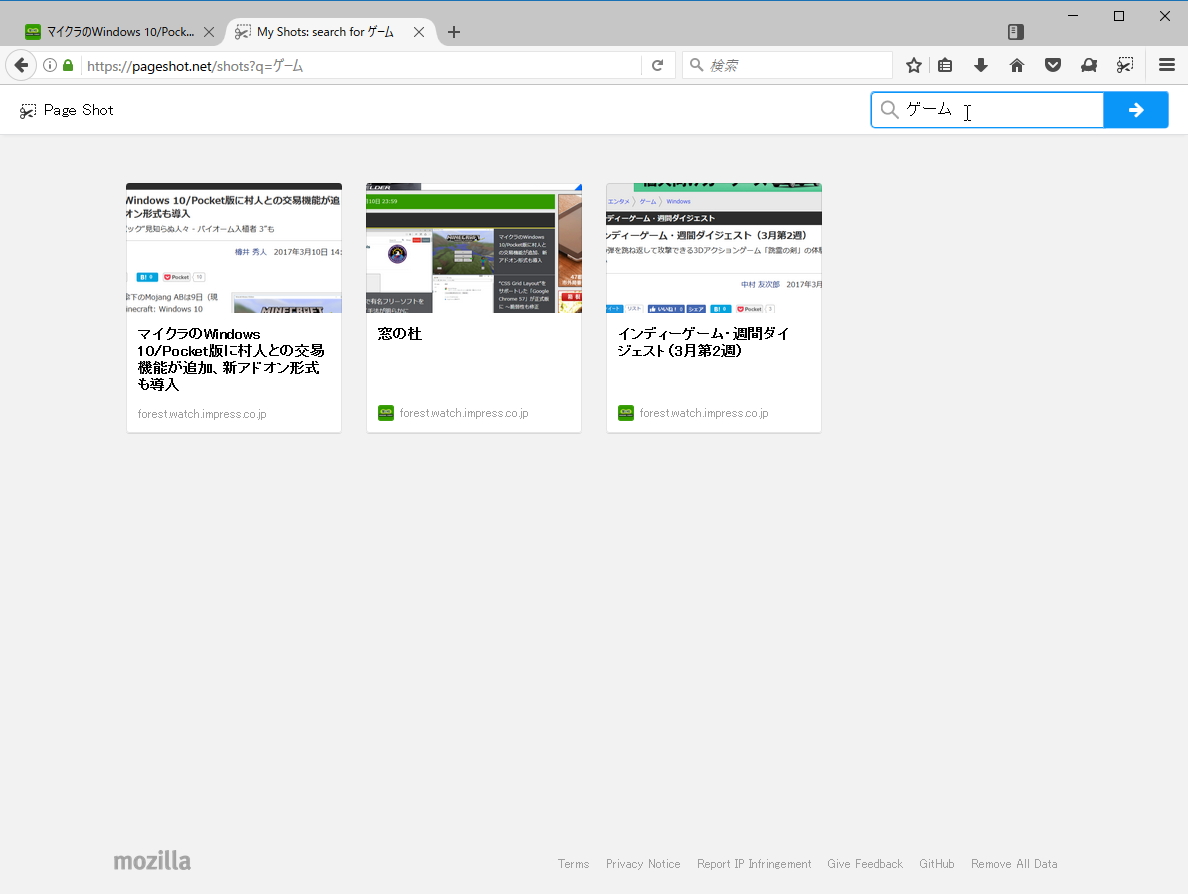Click the Page Shot logo link
The image size is (1188, 894).
pyautogui.click(x=67, y=111)
